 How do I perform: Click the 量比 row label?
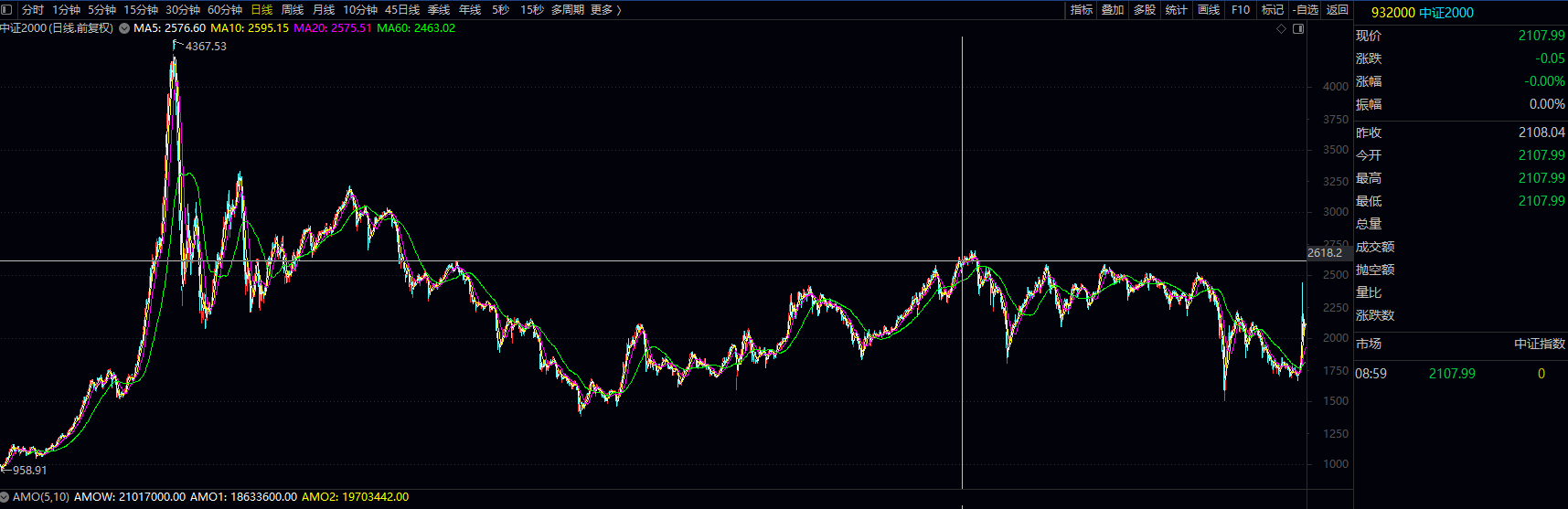pos(1369,292)
